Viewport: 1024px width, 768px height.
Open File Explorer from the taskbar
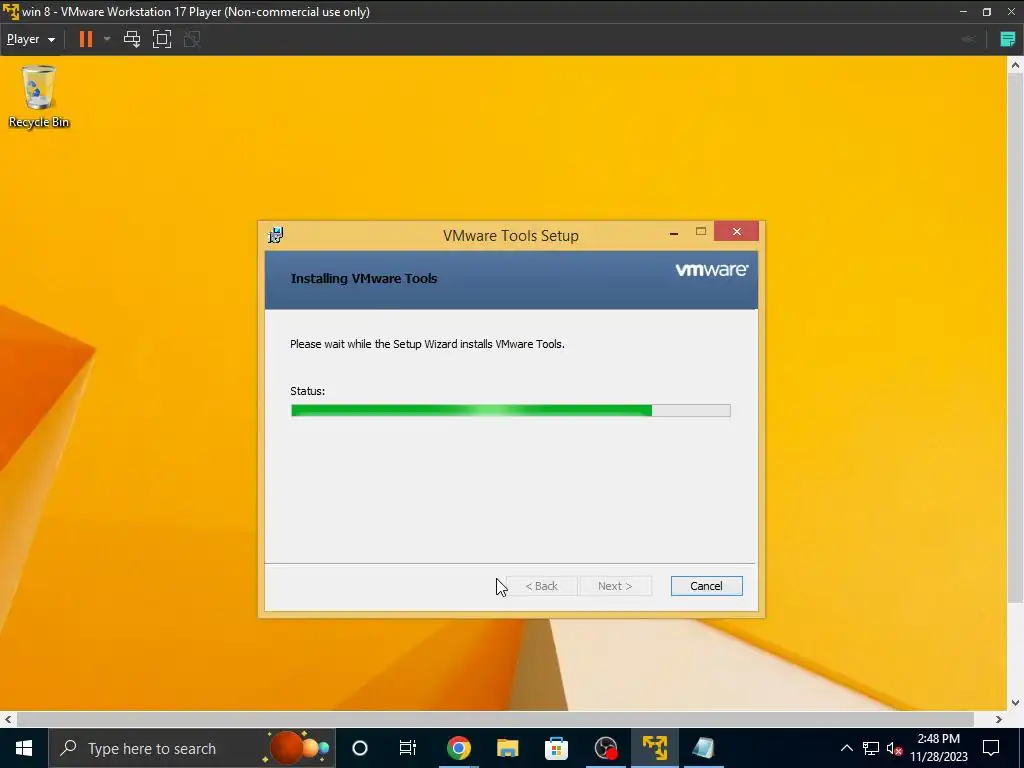point(507,748)
